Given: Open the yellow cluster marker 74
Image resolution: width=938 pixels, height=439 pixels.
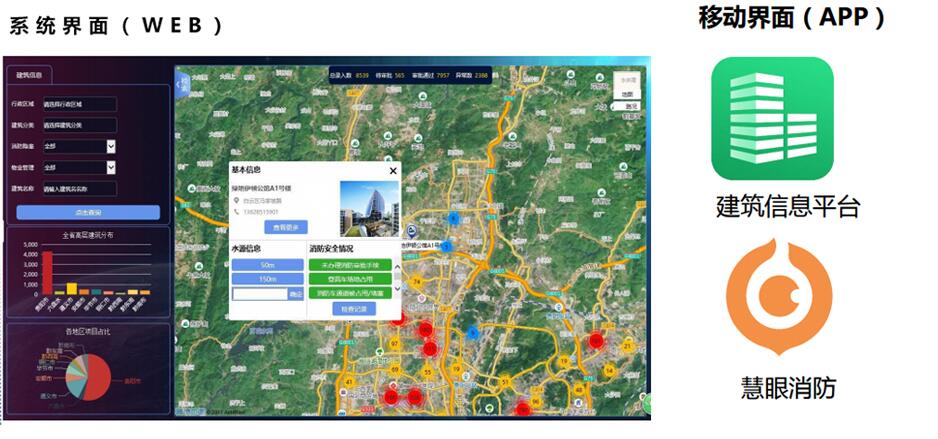Looking at the screenshot, I should tap(417, 282).
